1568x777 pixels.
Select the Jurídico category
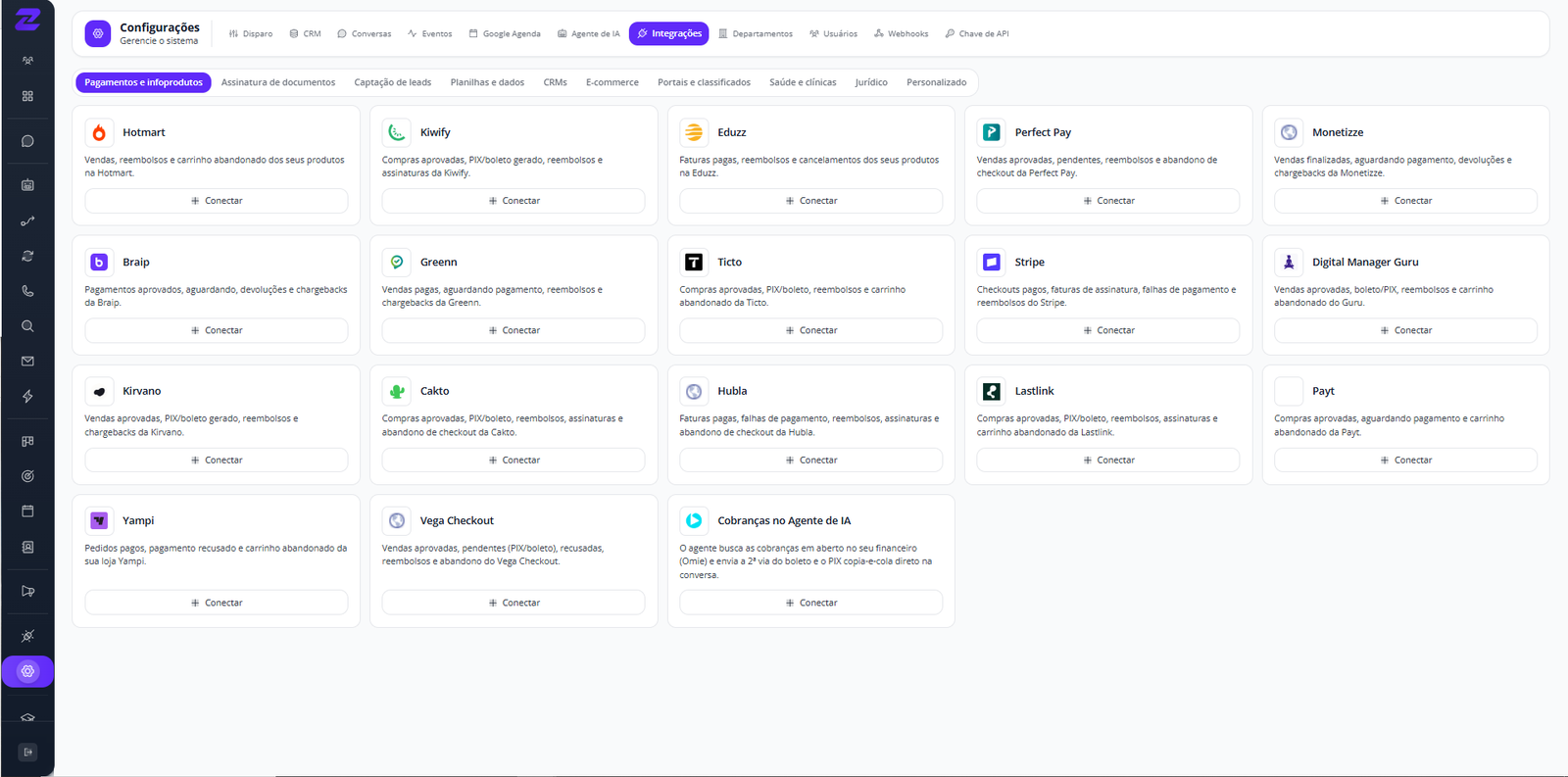coord(871,82)
